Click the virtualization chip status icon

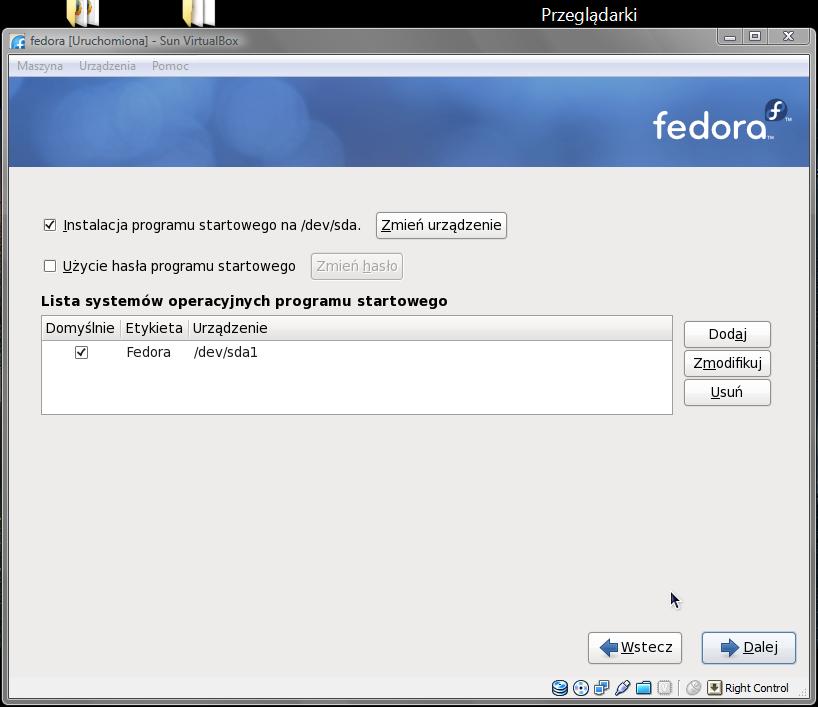pyautogui.click(x=665, y=688)
